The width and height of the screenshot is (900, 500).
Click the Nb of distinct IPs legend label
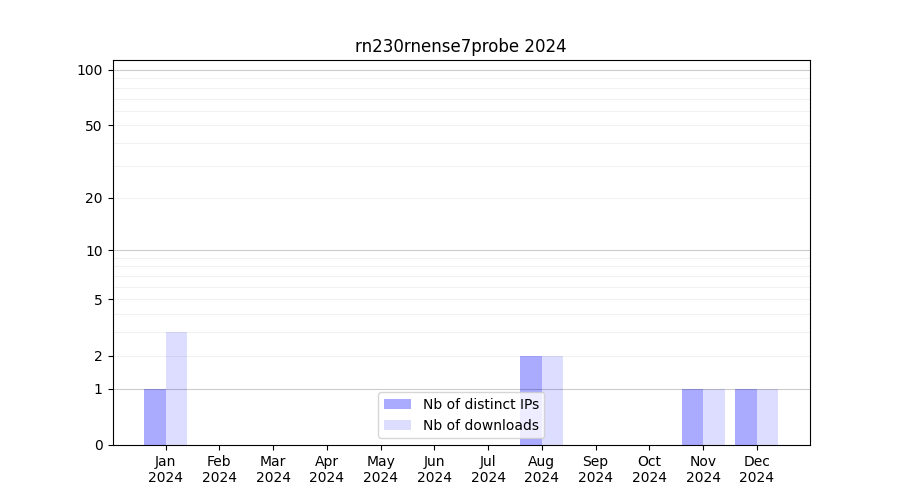[x=480, y=404]
